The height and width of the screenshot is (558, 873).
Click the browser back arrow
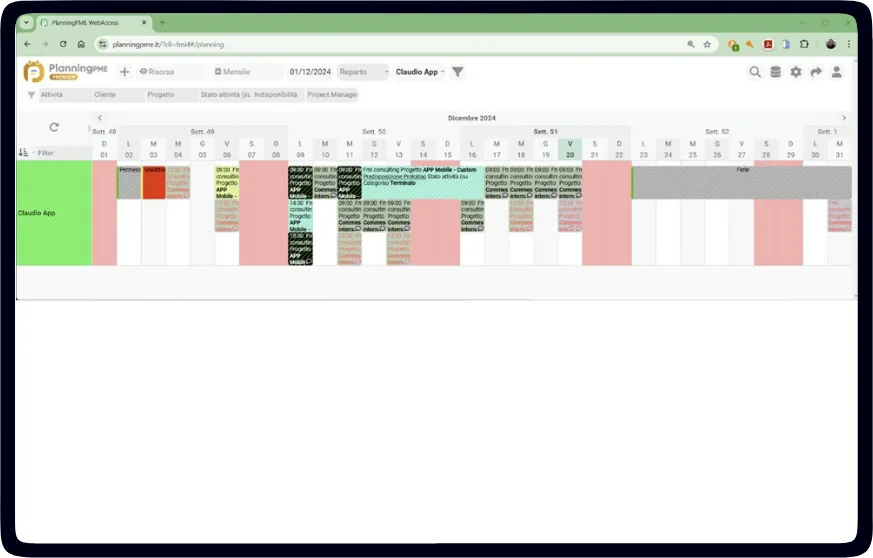(x=27, y=44)
